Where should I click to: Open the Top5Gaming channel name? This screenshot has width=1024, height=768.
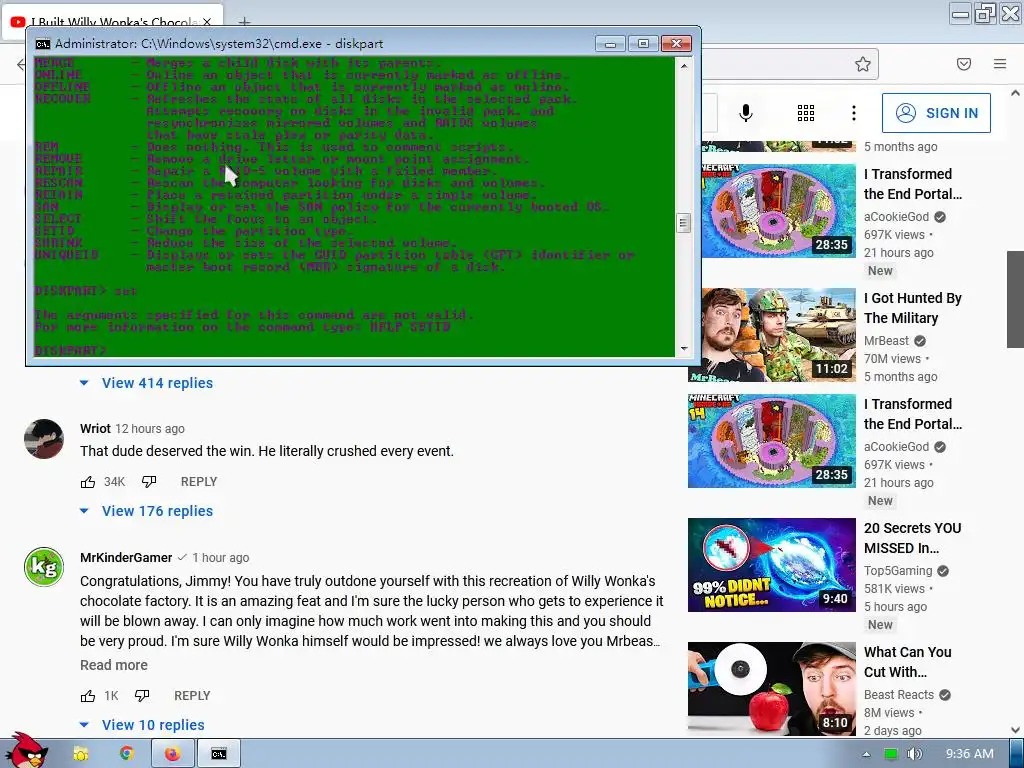[x=898, y=571]
